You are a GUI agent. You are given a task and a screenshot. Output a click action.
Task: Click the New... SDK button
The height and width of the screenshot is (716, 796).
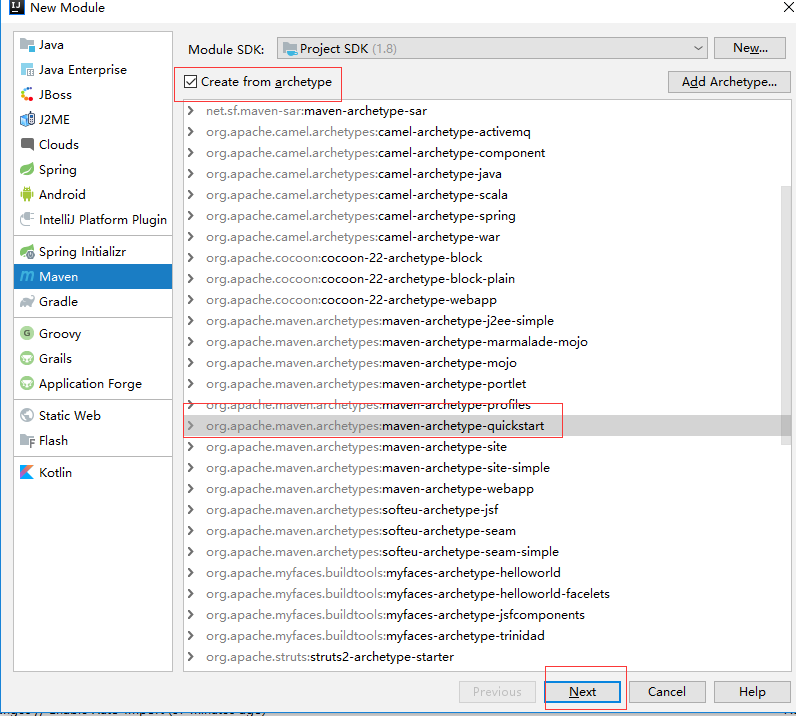pyautogui.click(x=750, y=48)
